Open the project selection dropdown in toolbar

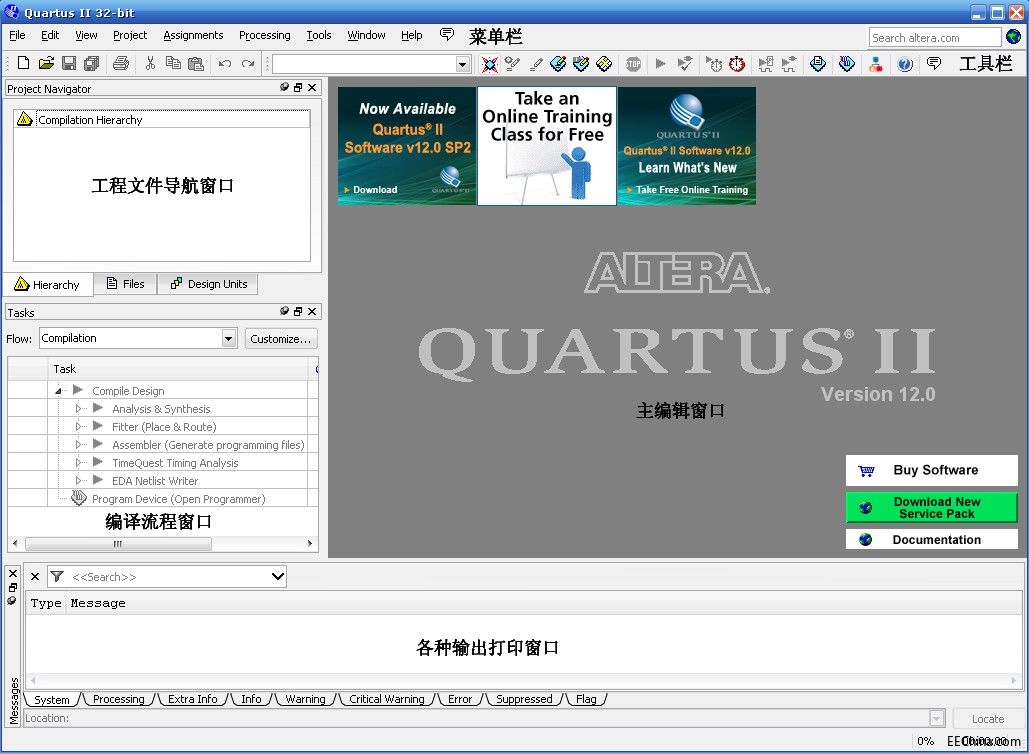point(462,64)
